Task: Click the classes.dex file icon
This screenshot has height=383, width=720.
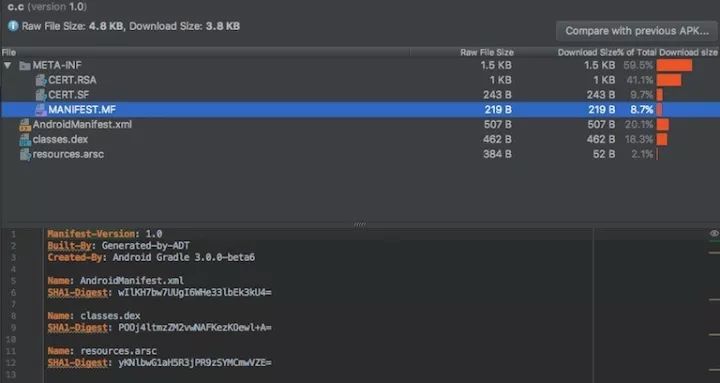Action: [x=25, y=139]
